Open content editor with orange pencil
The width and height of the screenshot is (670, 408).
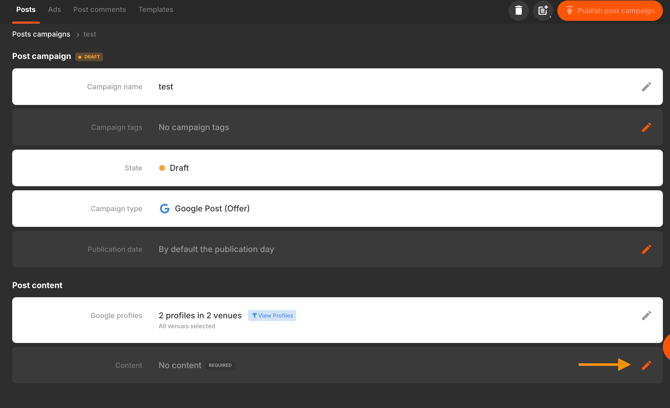tap(646, 365)
